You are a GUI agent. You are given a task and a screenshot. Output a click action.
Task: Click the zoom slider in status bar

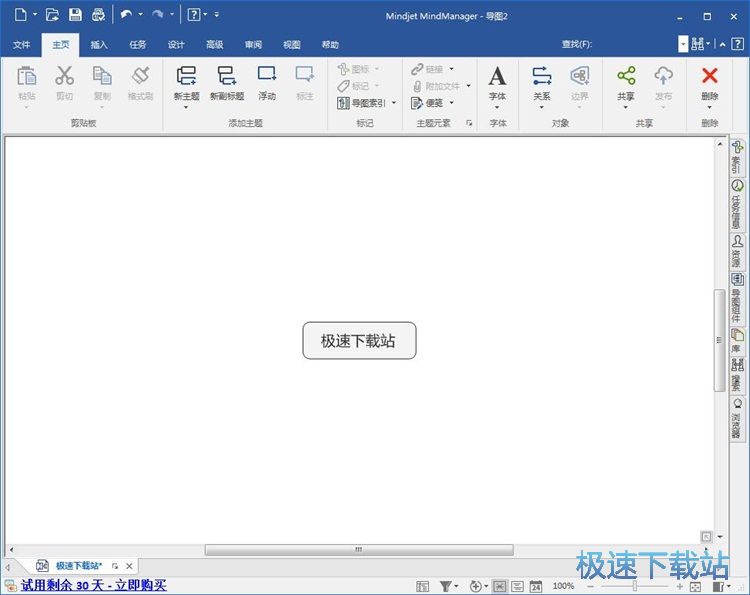coord(633,586)
